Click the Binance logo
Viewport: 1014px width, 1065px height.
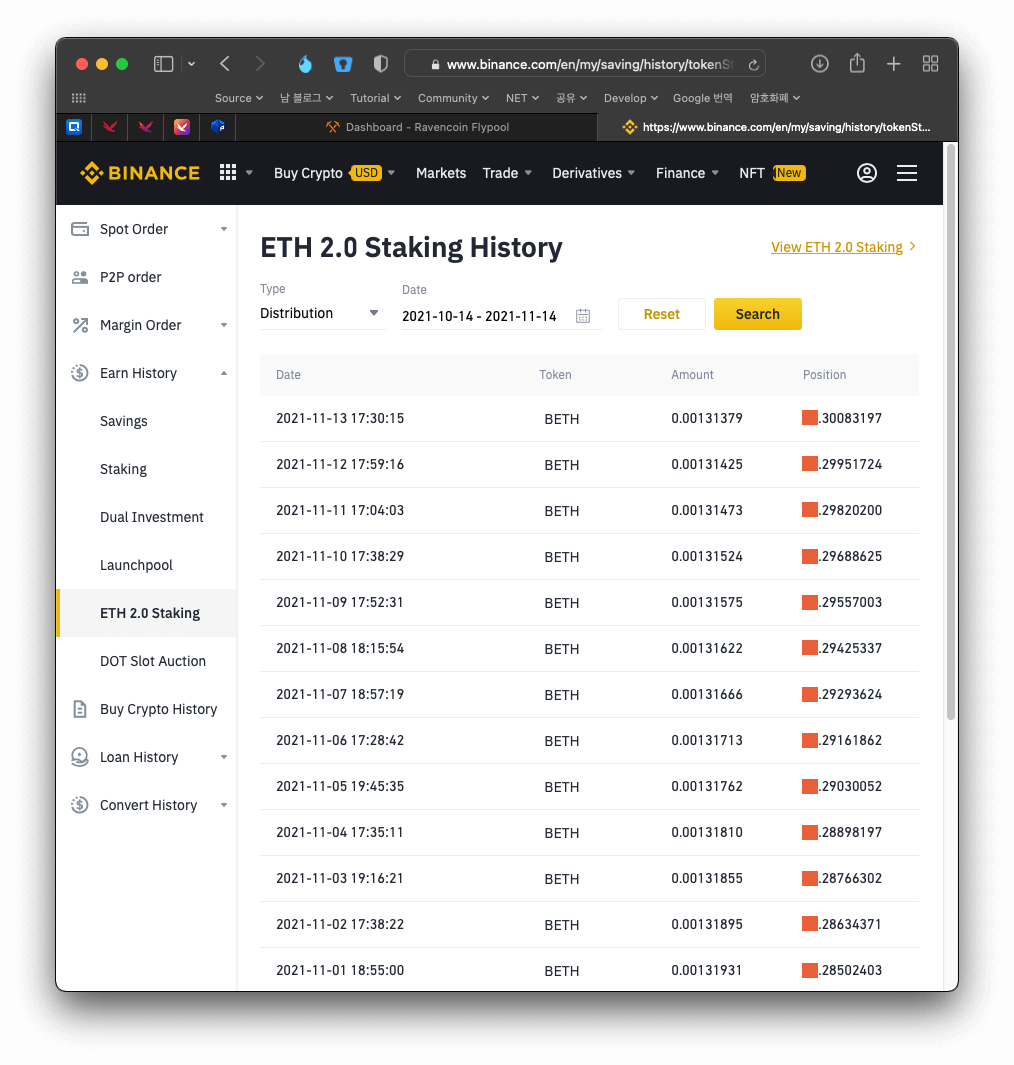click(140, 173)
